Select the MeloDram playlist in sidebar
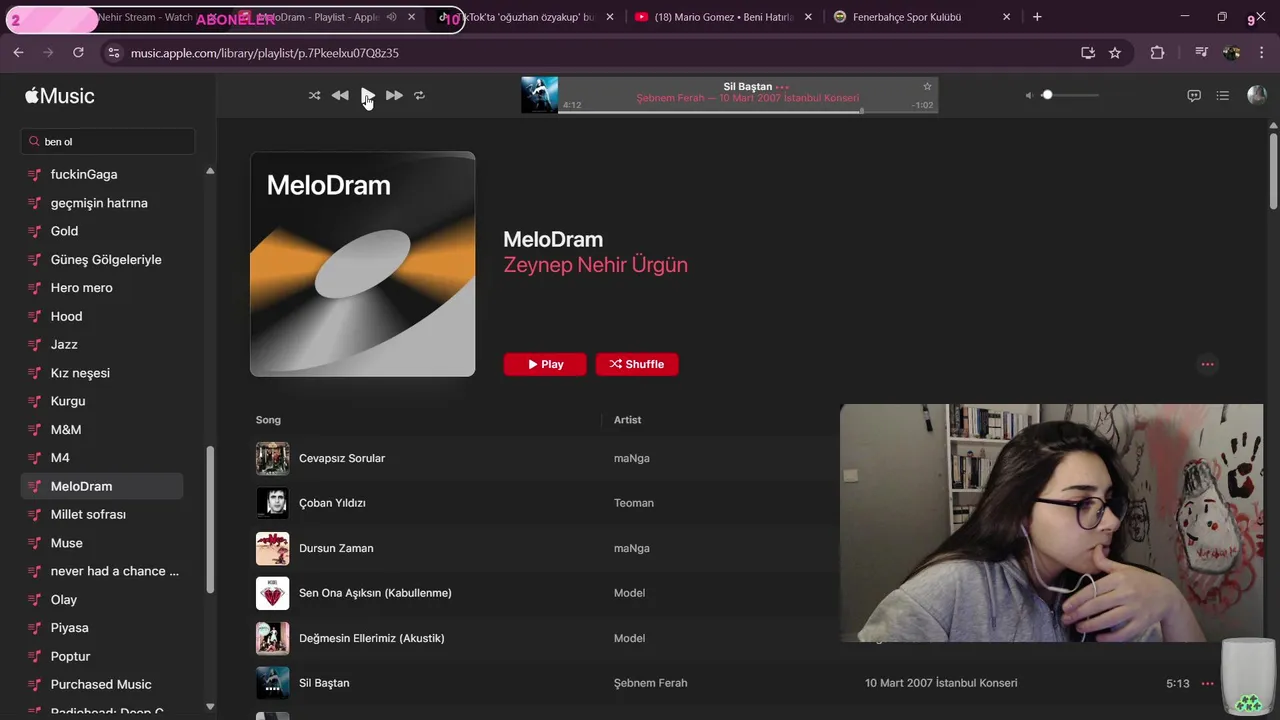This screenshot has width=1280, height=720. click(x=102, y=486)
